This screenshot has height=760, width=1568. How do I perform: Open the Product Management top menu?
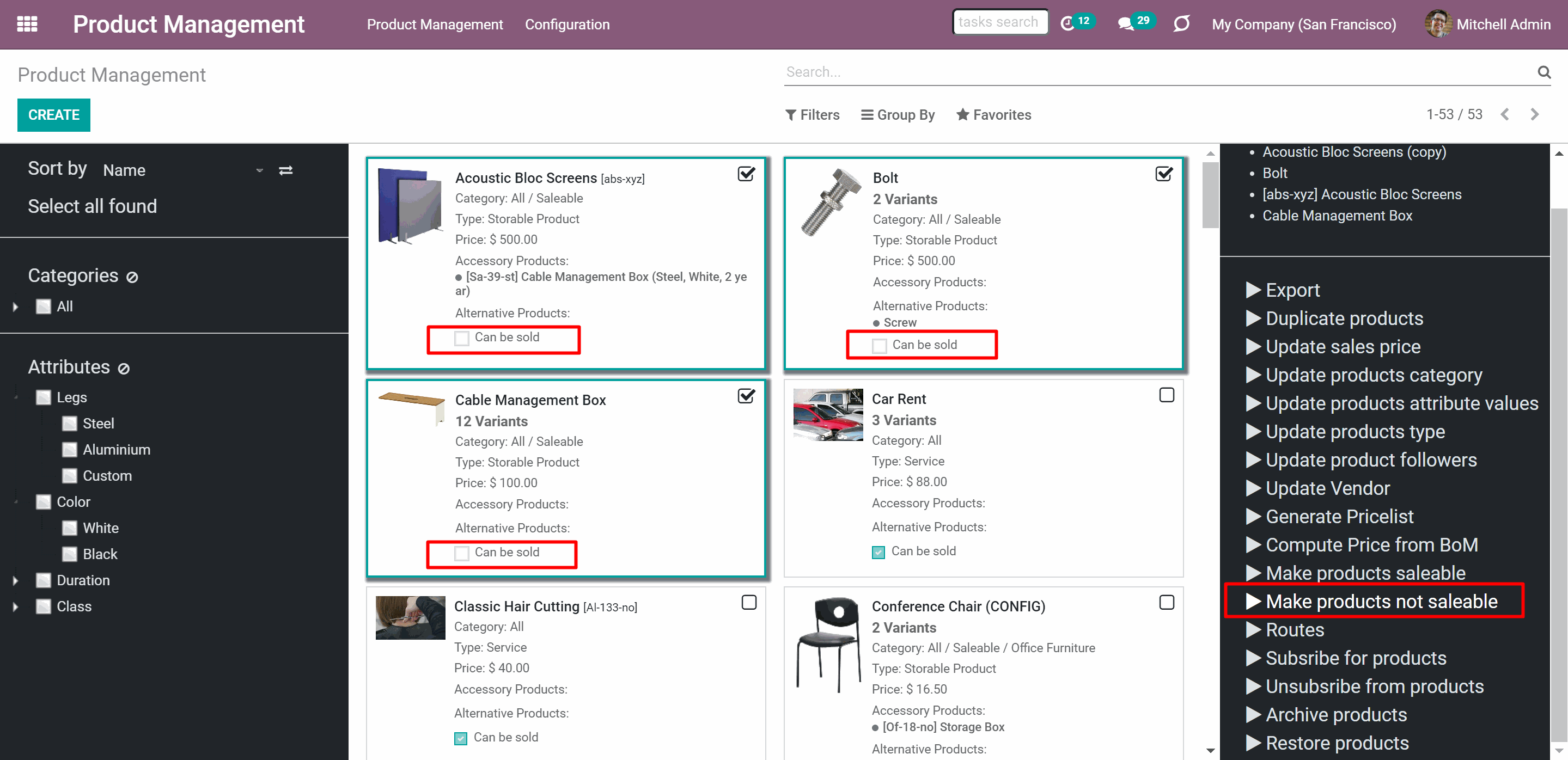(435, 24)
